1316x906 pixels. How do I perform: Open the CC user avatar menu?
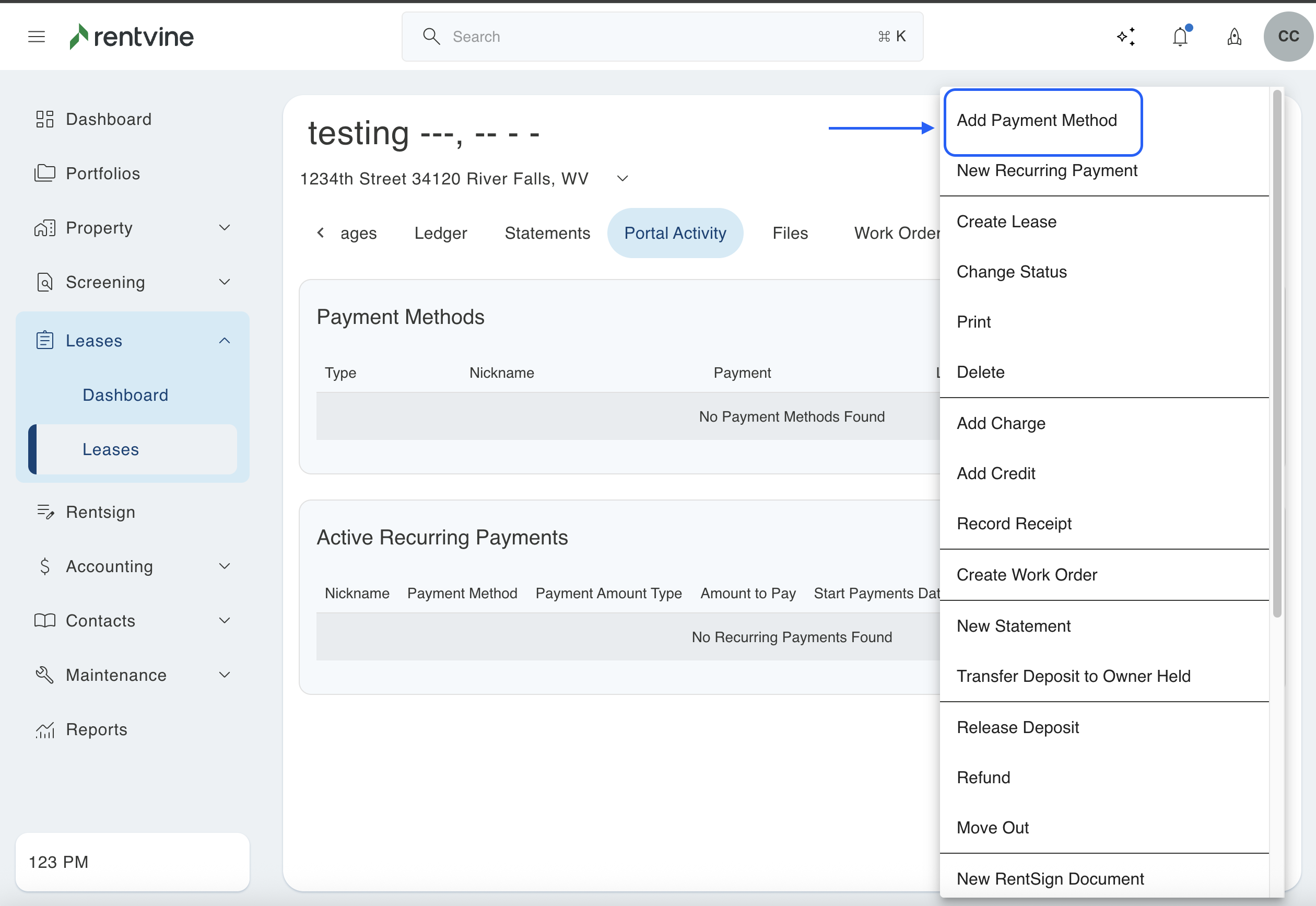(1288, 37)
